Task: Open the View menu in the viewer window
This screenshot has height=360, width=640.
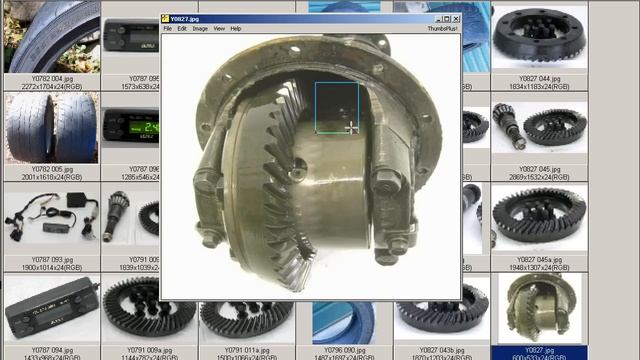Action: (219, 29)
